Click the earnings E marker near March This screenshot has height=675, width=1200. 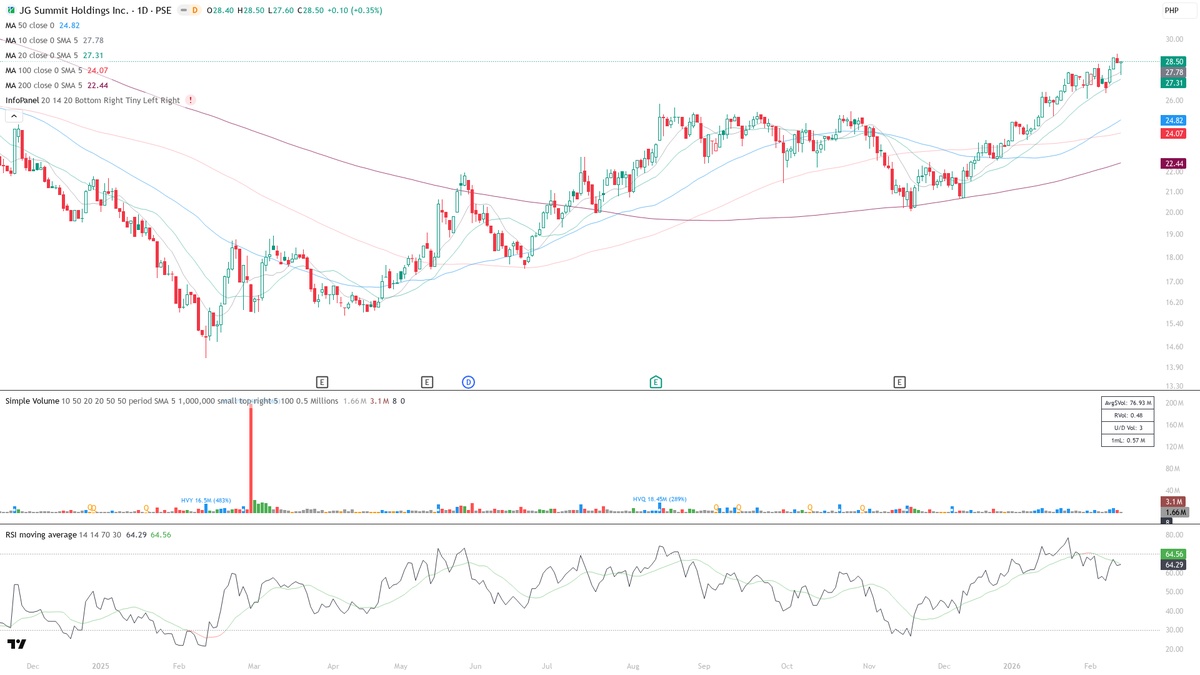pyautogui.click(x=322, y=382)
